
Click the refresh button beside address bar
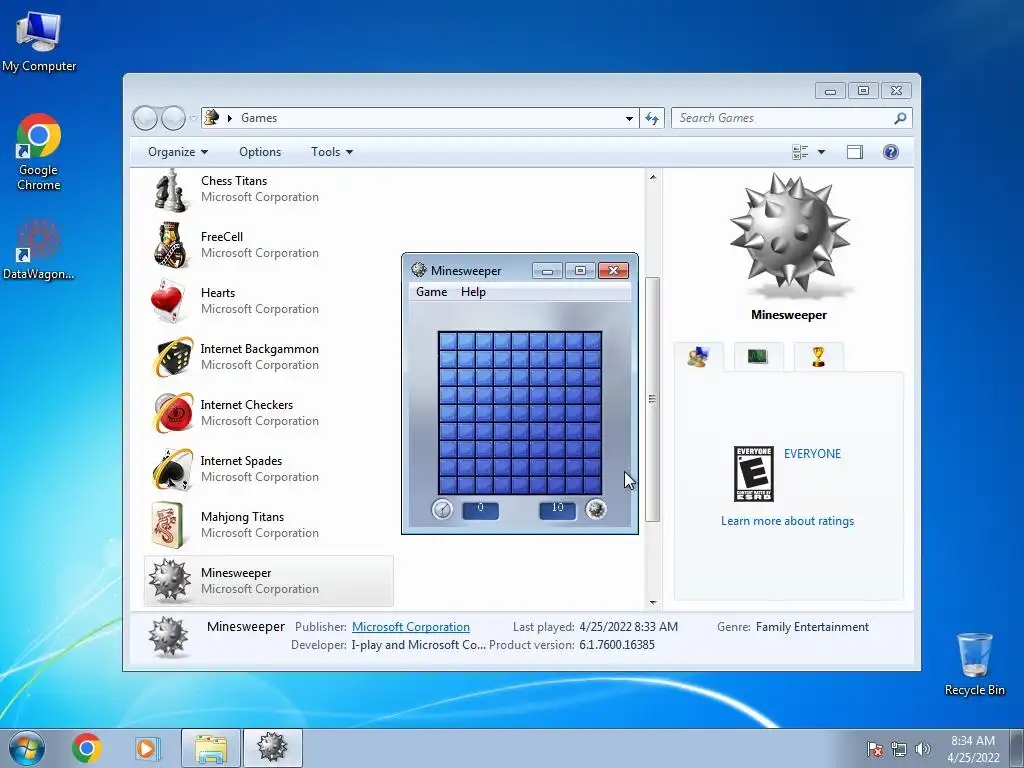coord(652,118)
